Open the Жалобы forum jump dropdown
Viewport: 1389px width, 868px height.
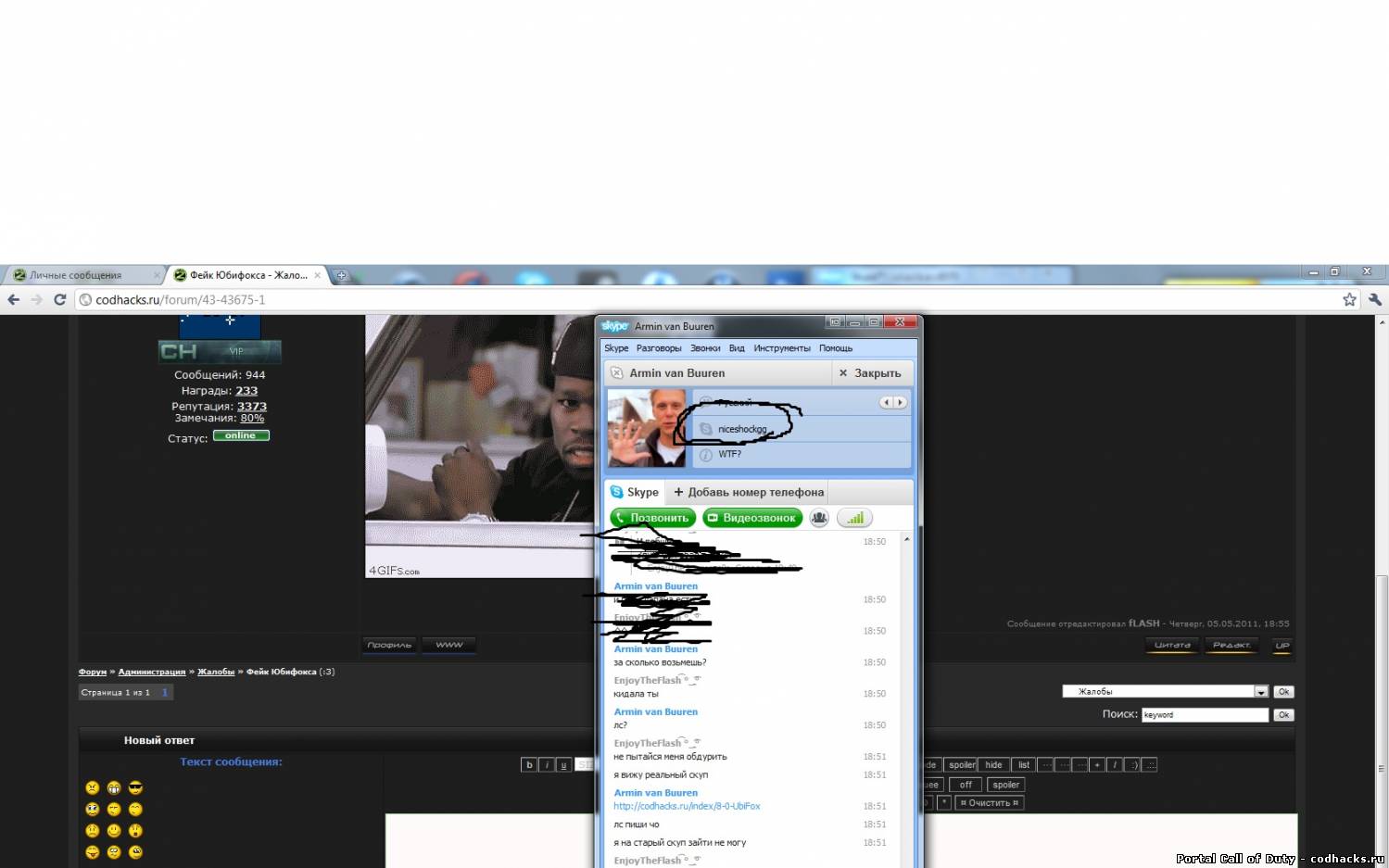click(1165, 691)
